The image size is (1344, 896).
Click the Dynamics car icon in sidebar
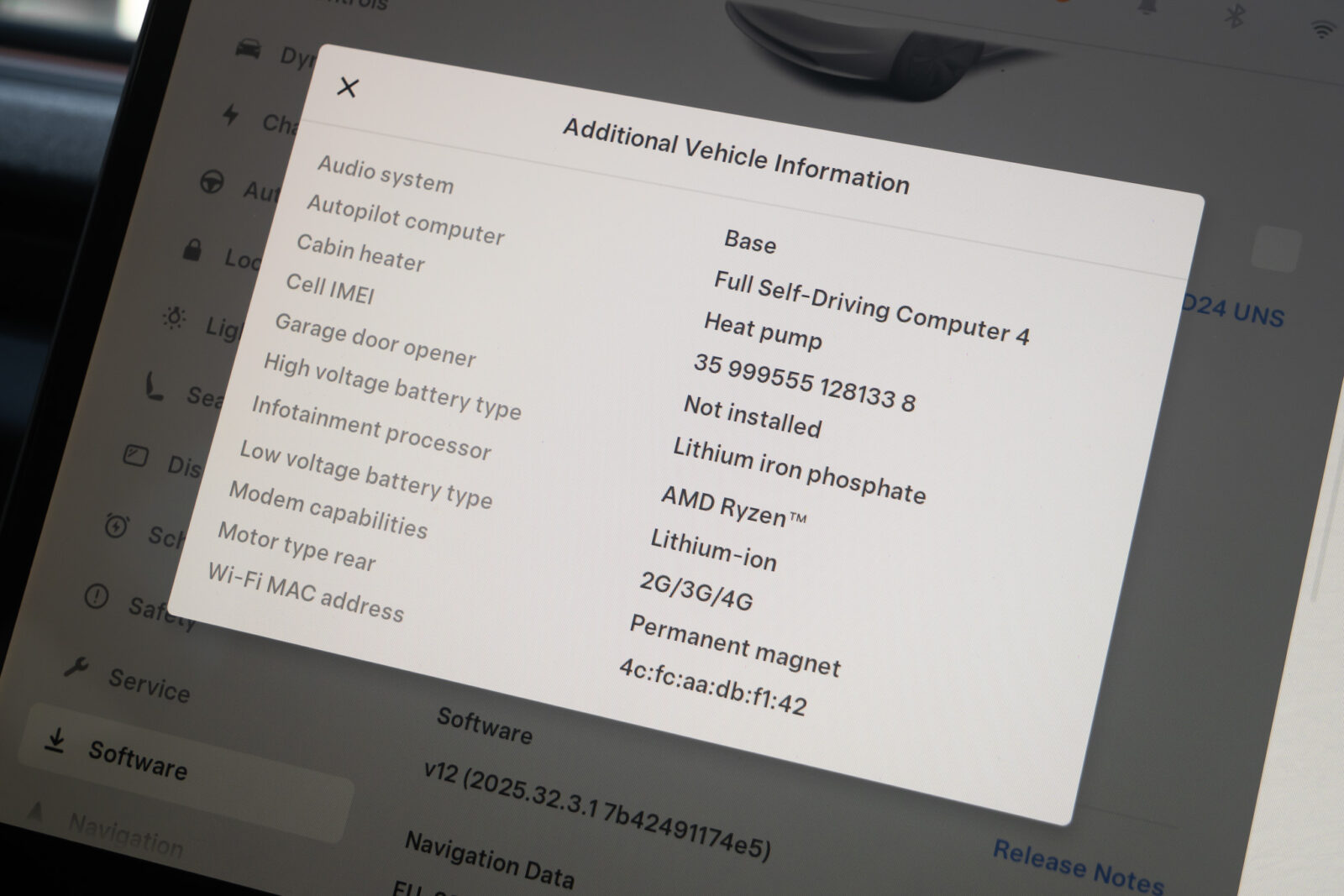coord(248,49)
